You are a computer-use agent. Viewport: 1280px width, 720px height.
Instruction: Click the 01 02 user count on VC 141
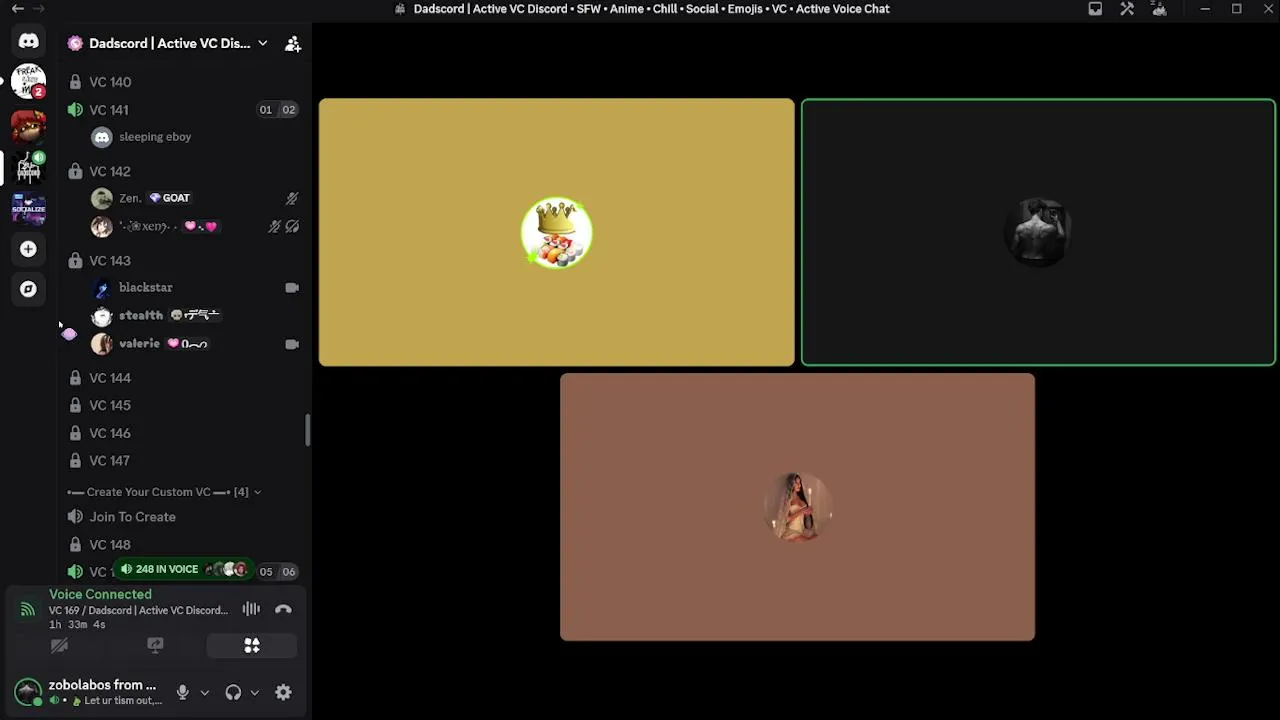click(x=277, y=110)
